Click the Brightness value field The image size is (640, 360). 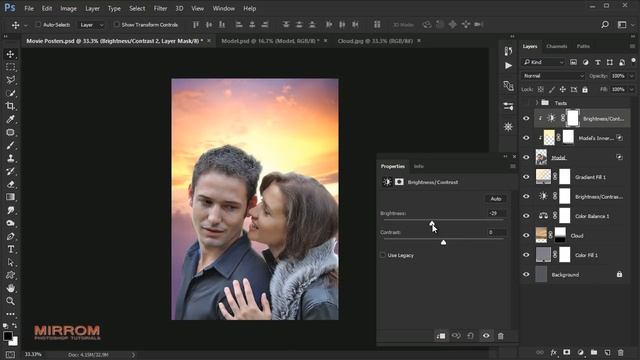pyautogui.click(x=496, y=213)
